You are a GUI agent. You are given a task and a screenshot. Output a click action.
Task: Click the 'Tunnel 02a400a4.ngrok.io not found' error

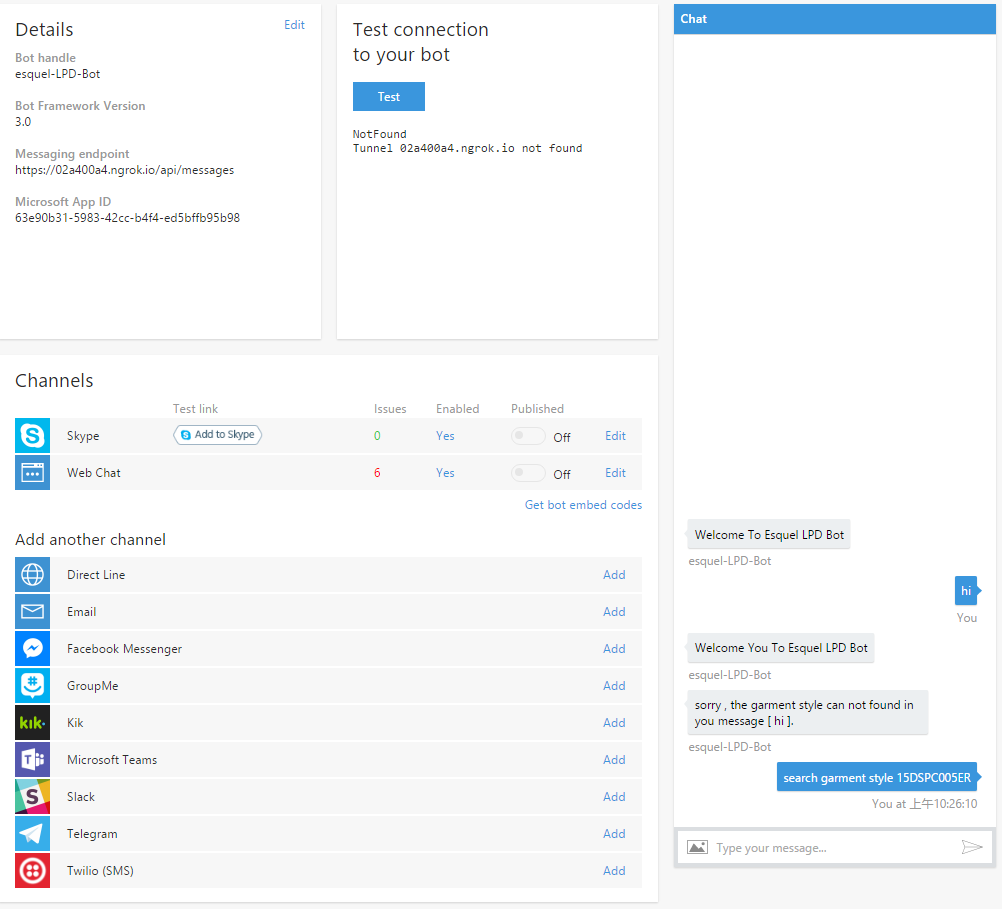(468, 148)
